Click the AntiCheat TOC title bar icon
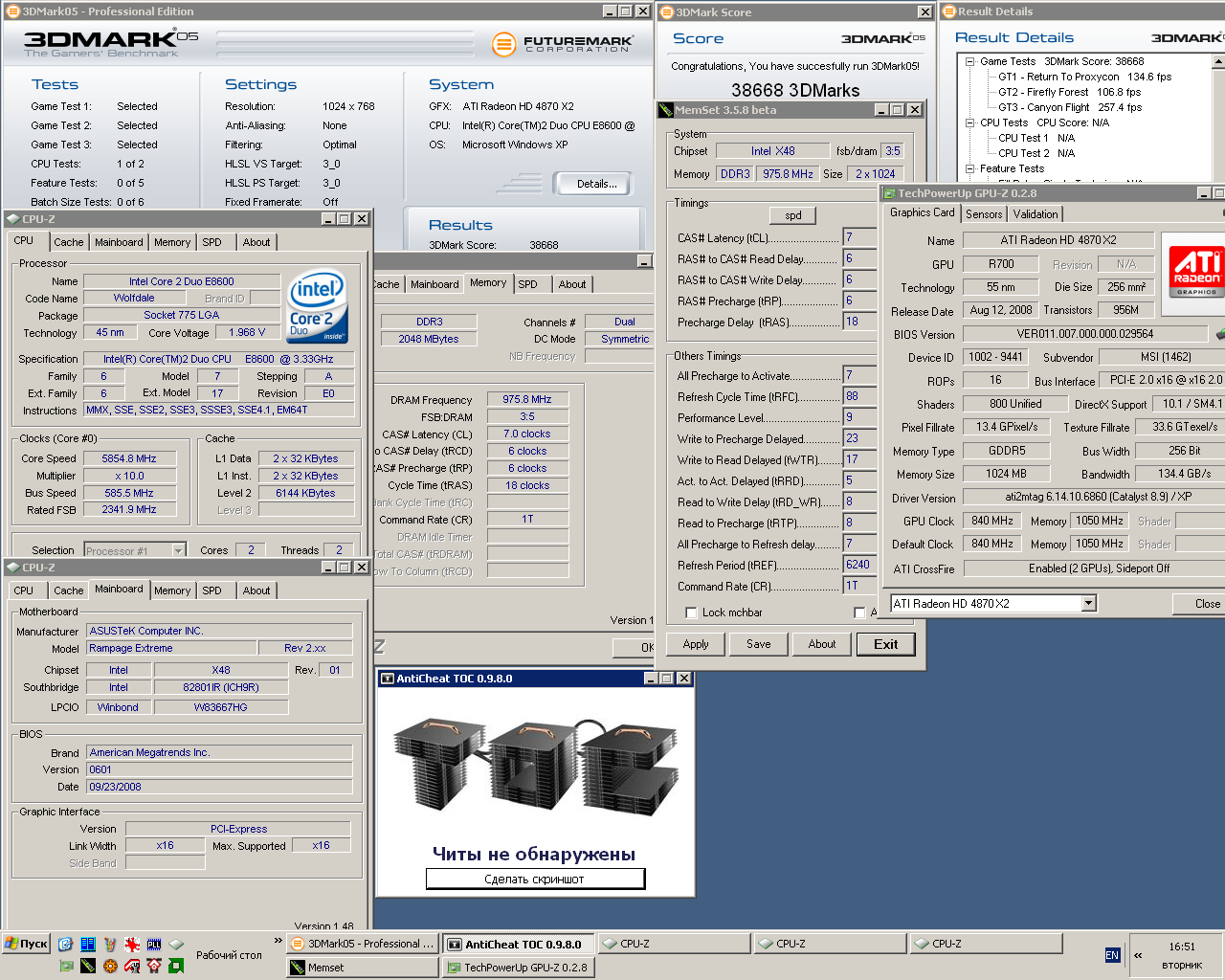The height and width of the screenshot is (980, 1225). coord(388,679)
